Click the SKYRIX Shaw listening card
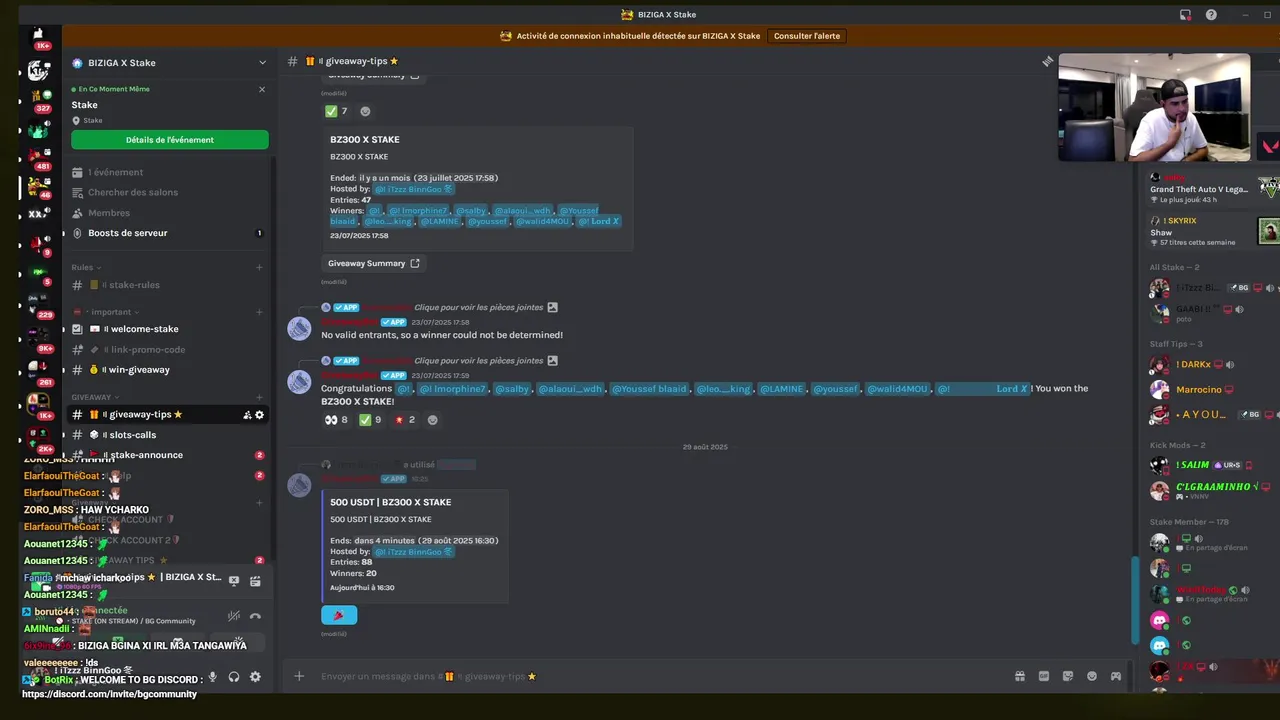The height and width of the screenshot is (720, 1280). coord(1213,231)
